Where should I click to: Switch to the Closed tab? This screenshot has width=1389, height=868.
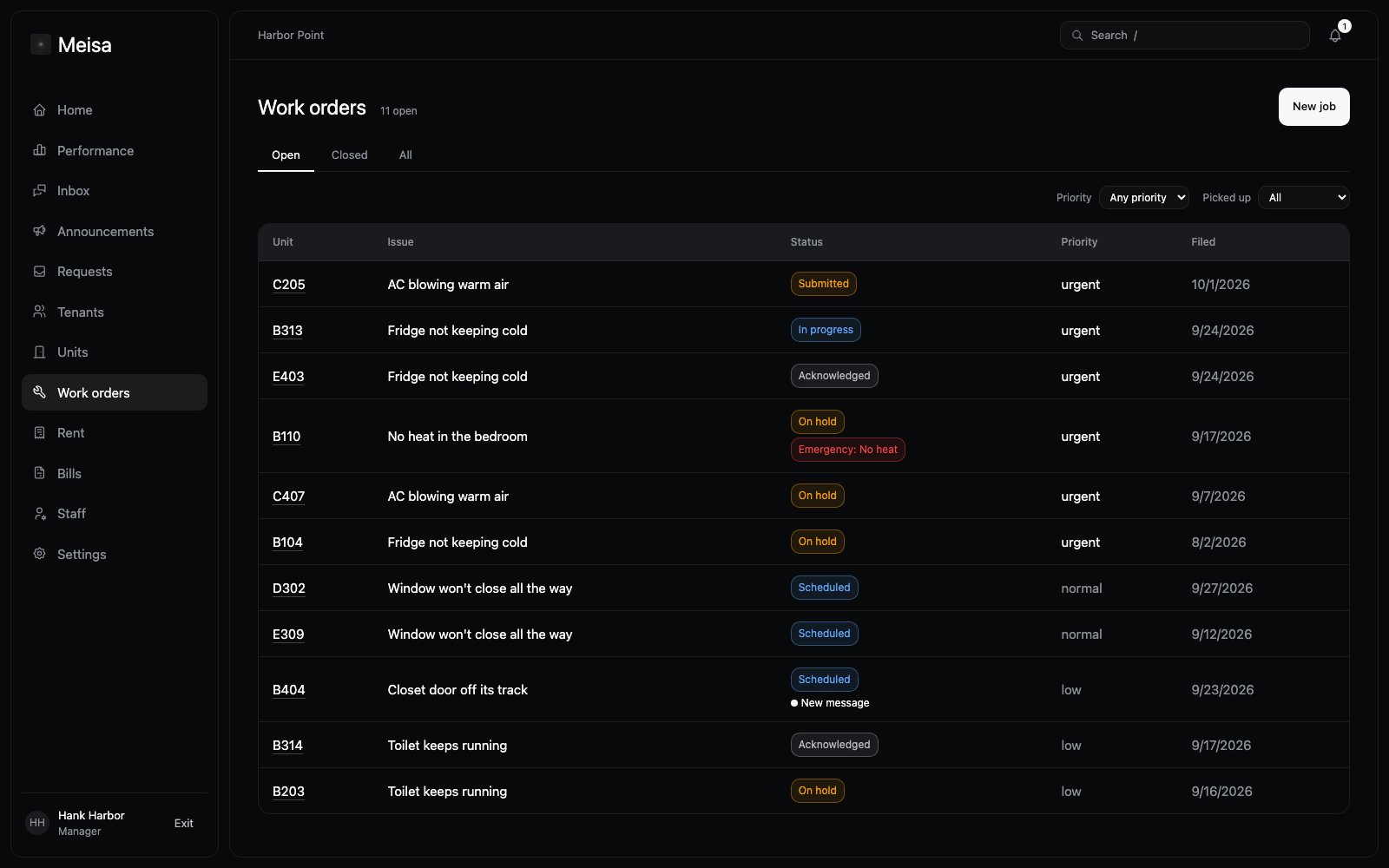point(350,155)
